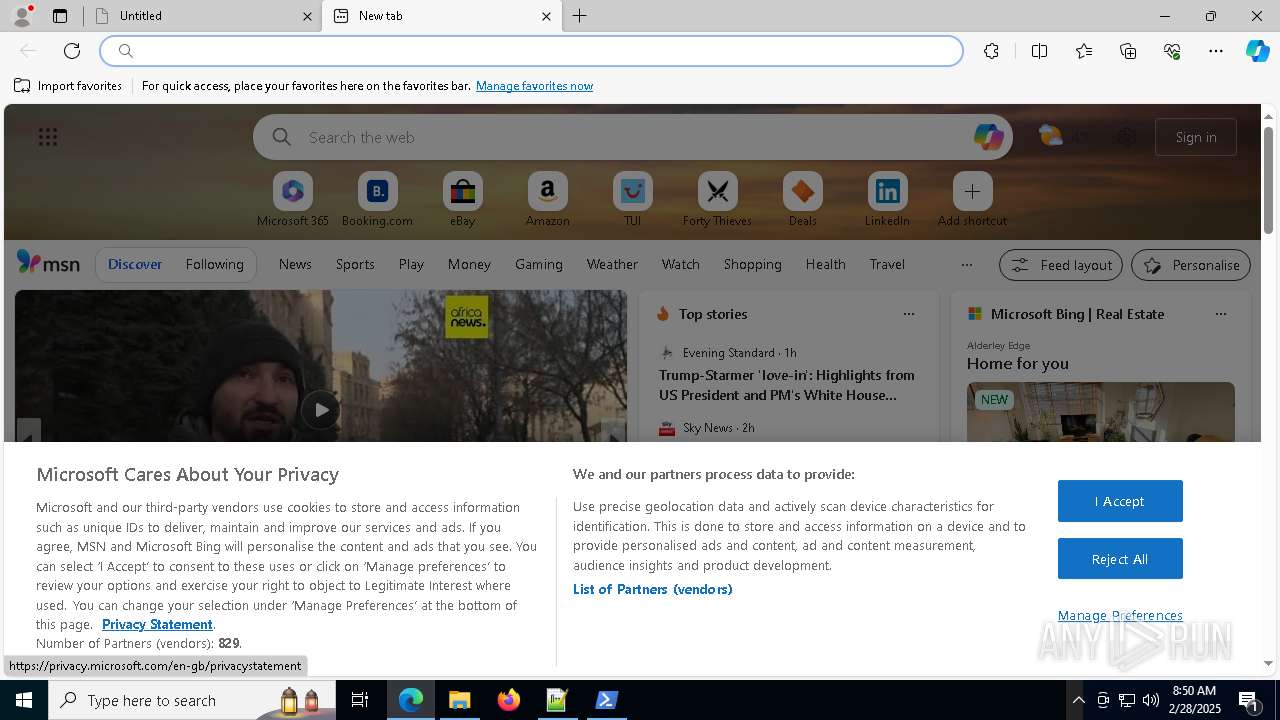Open PowerShell from the taskbar
Viewport: 1280px width, 720px height.
(606, 700)
